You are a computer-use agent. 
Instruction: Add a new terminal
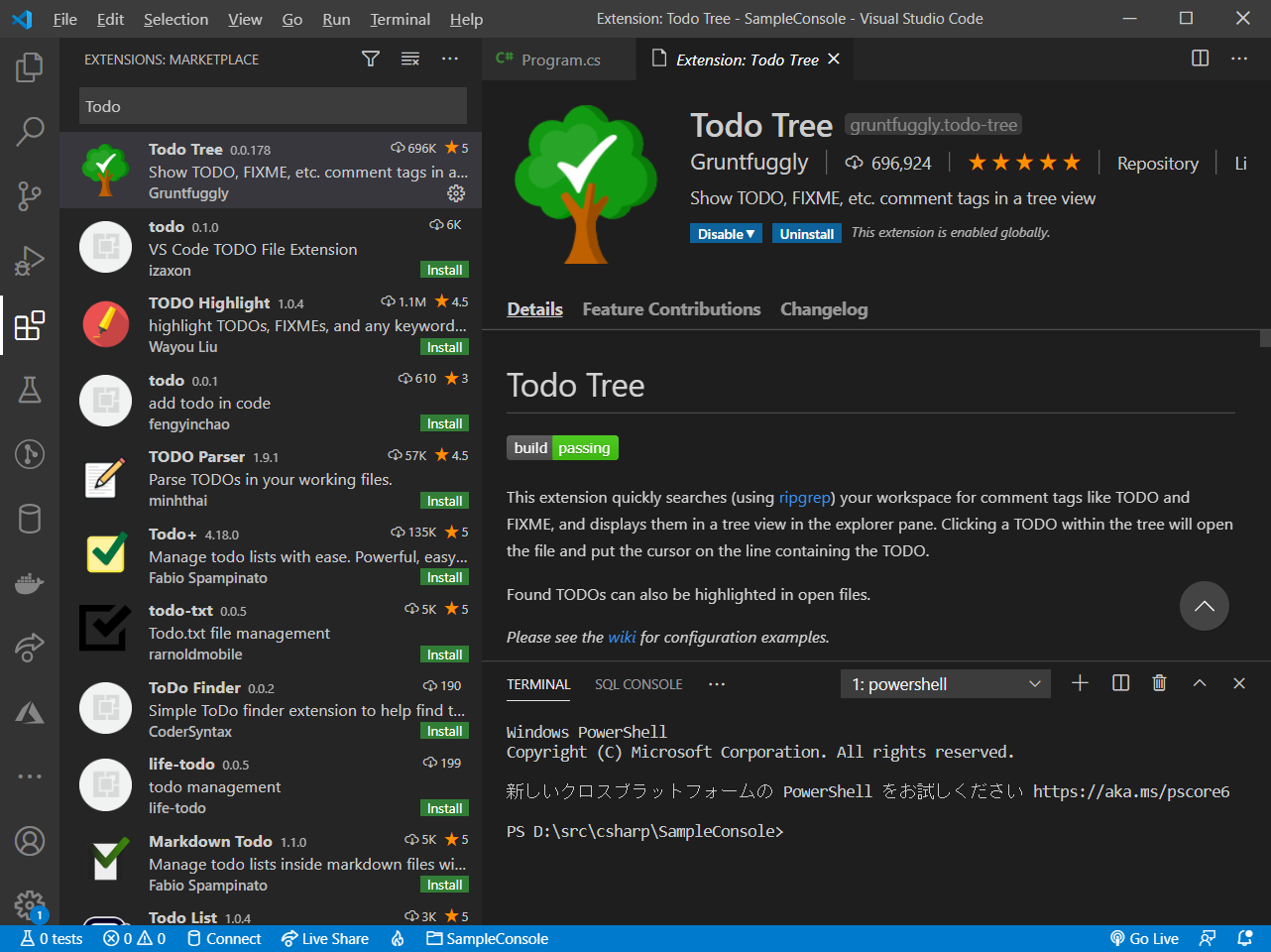click(1081, 683)
